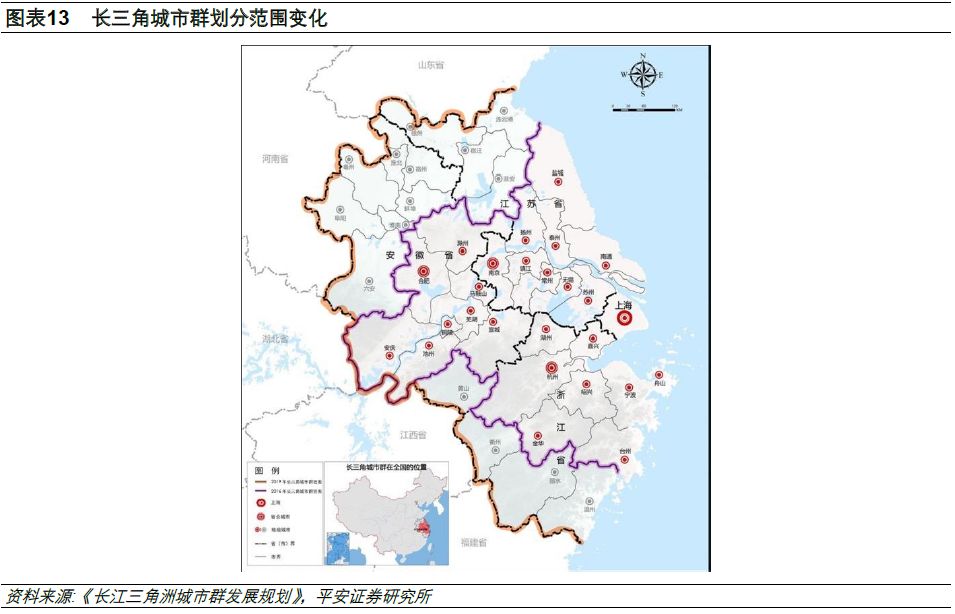Image resolution: width=955 pixels, height=614 pixels.
Task: Expand the legend (图例) panel
Action: tap(266, 469)
